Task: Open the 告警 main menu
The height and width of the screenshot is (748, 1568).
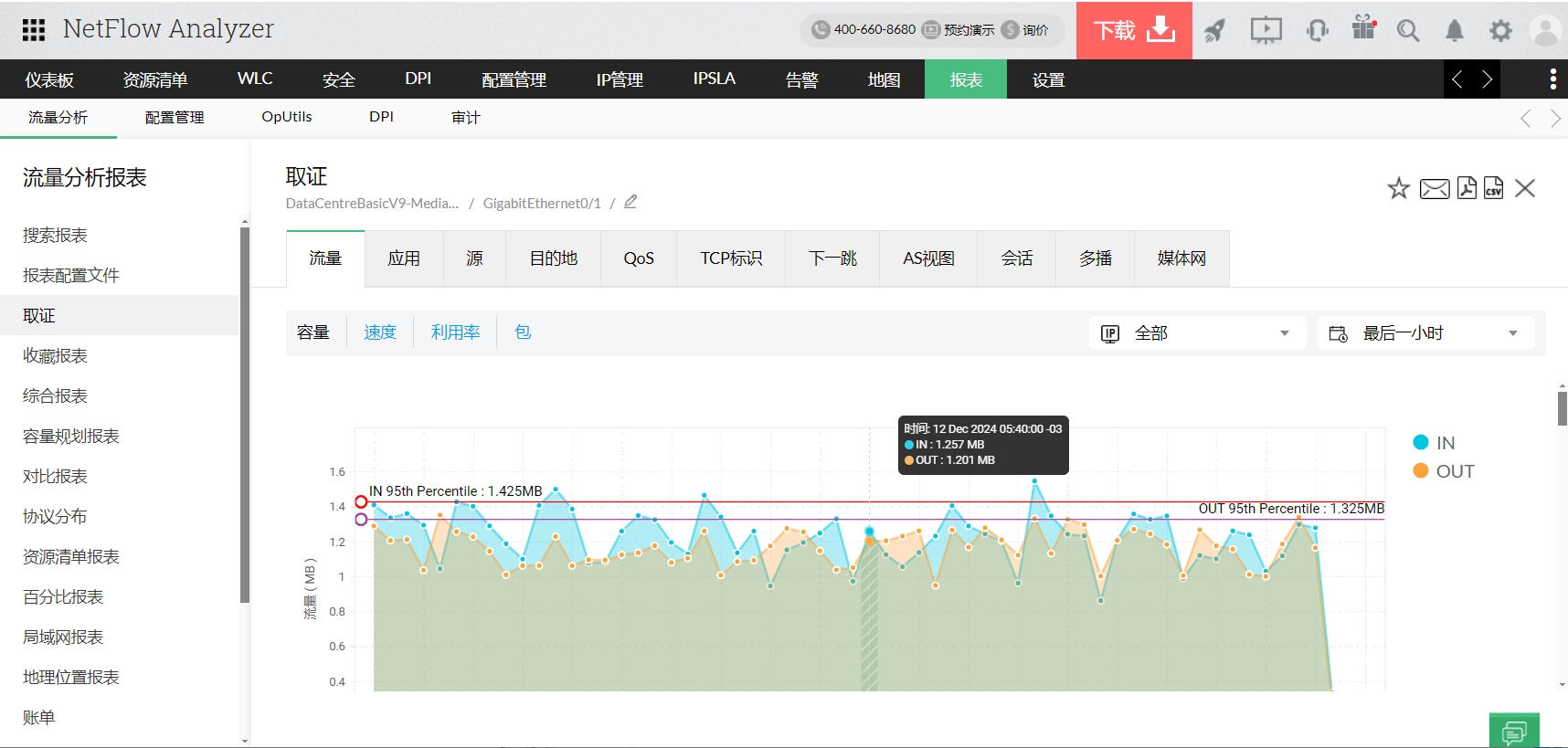Action: click(x=801, y=79)
